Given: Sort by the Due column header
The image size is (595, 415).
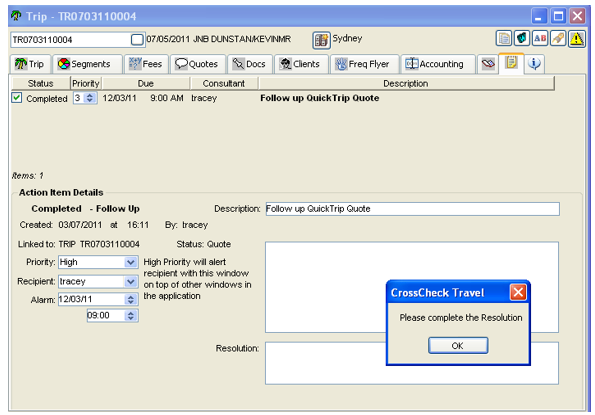Looking at the screenshot, I should [x=146, y=83].
